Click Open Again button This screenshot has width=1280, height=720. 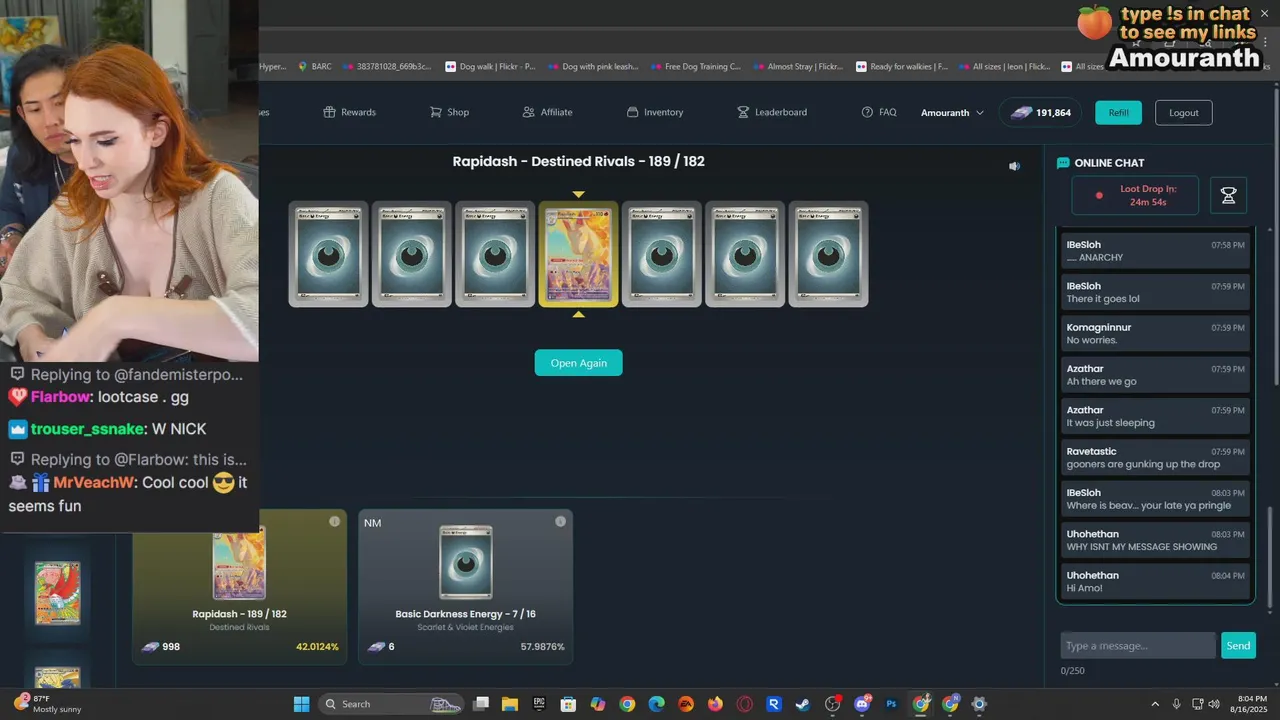tap(578, 363)
